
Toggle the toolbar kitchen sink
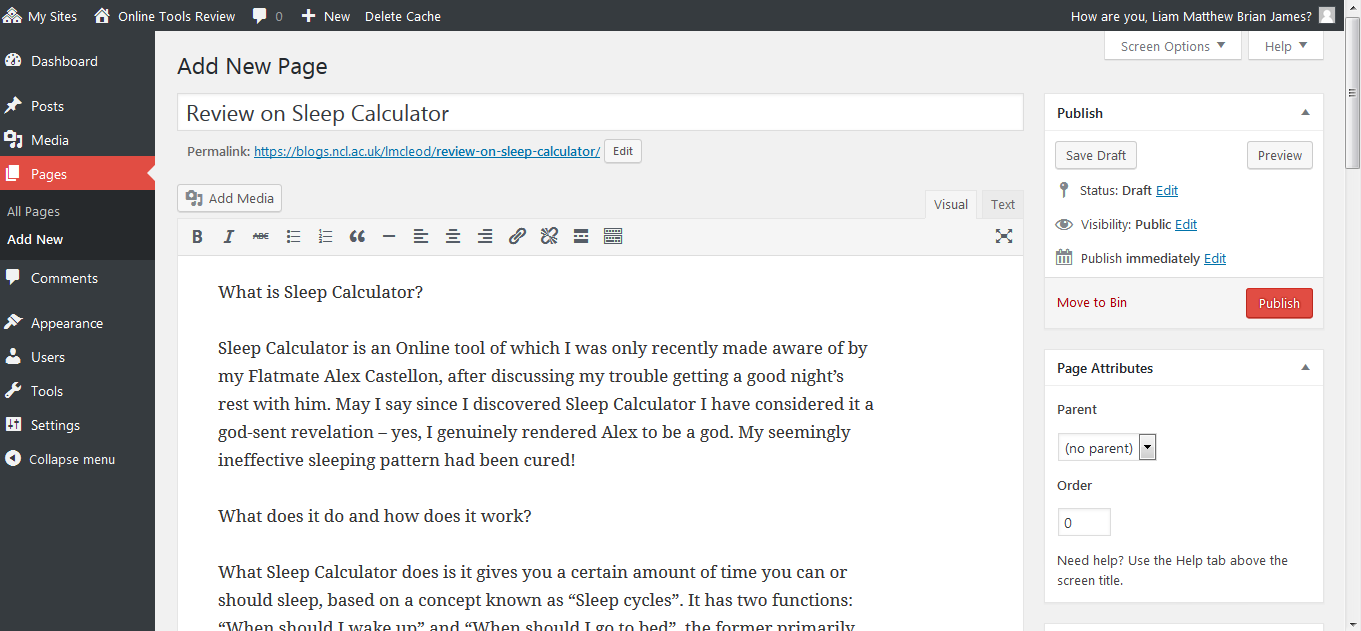pyautogui.click(x=613, y=236)
